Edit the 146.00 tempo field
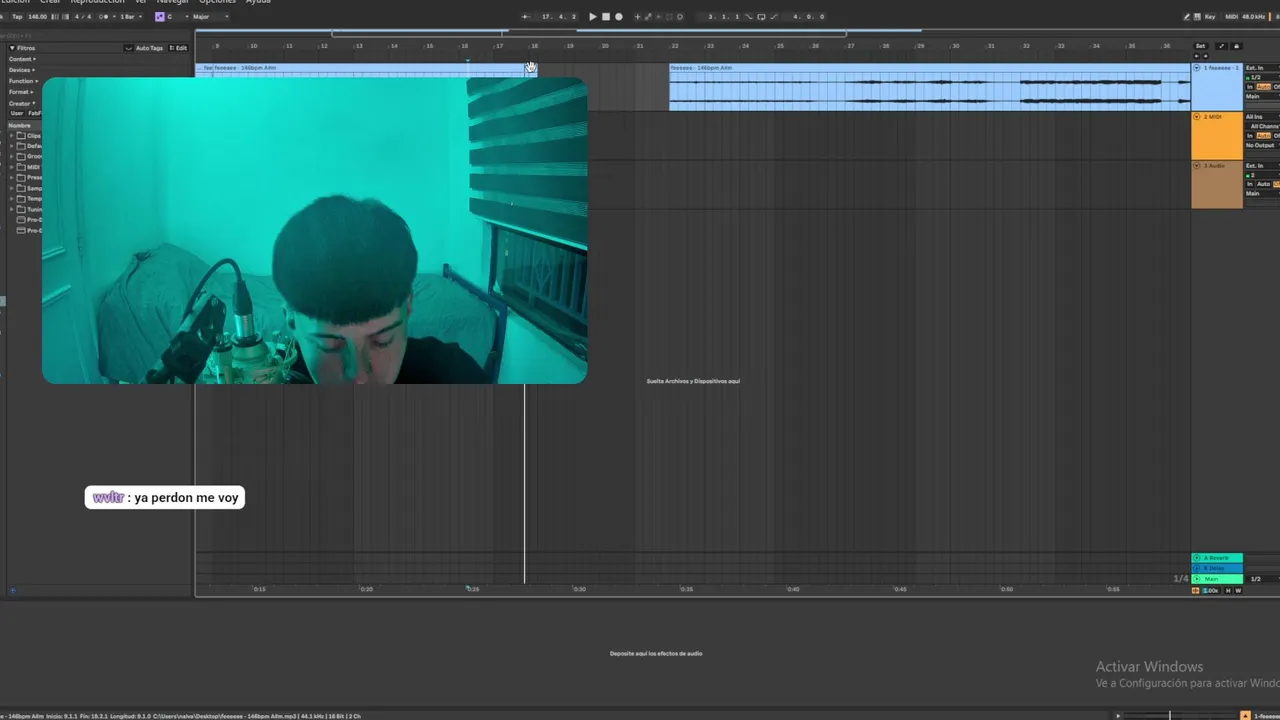 (38, 17)
